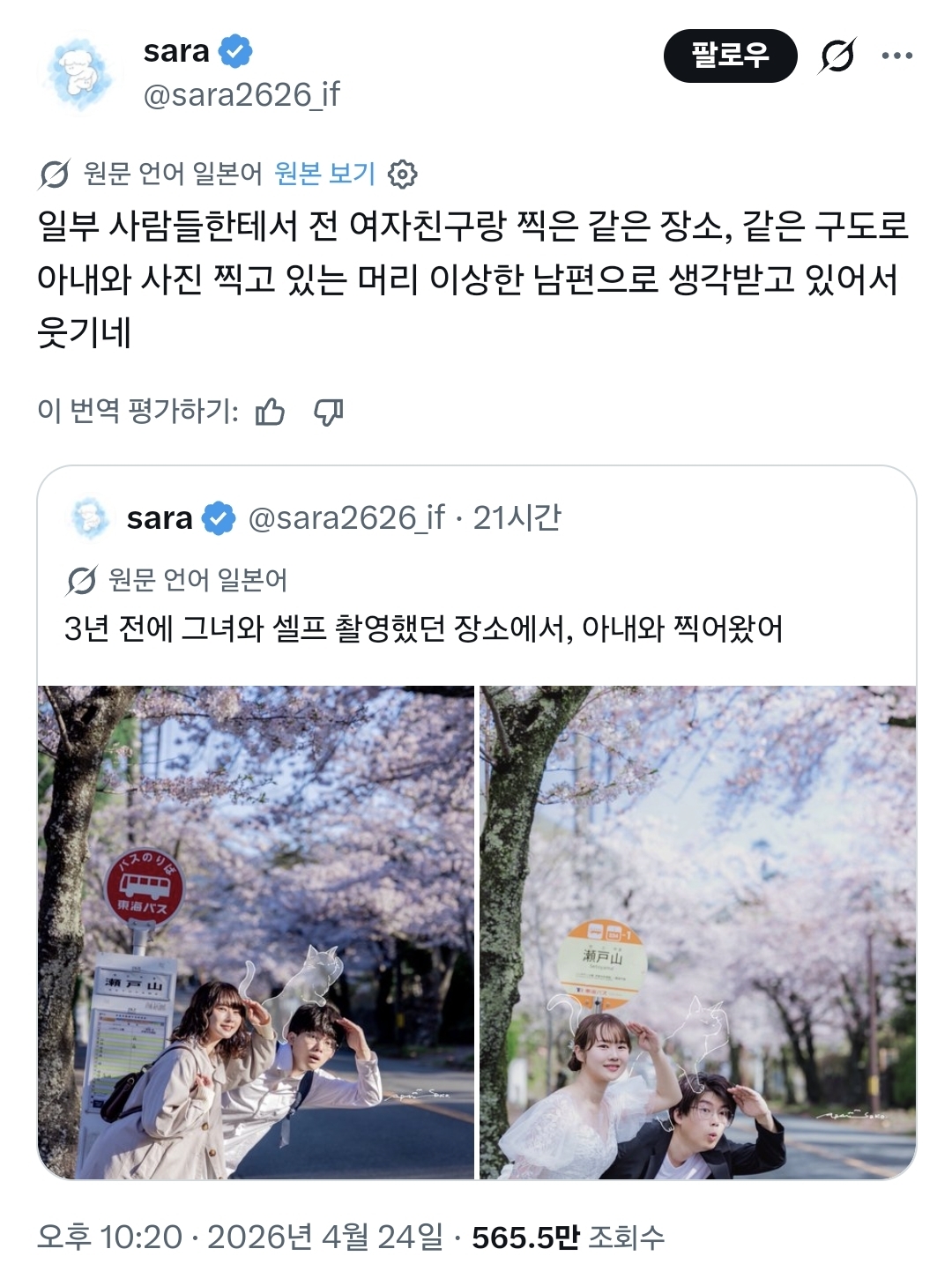This screenshot has height=1286, width=952.
Task: Open the right wedding dress photo
Action: click(x=698, y=933)
